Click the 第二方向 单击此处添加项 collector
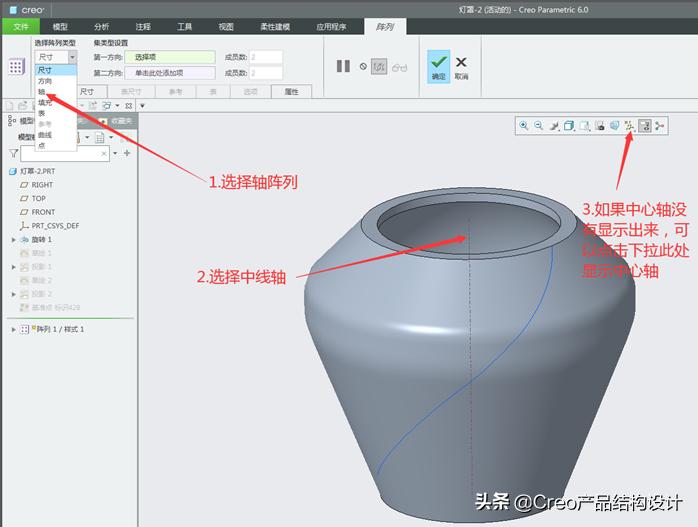Screen dimensions: 698x527 tap(170, 73)
